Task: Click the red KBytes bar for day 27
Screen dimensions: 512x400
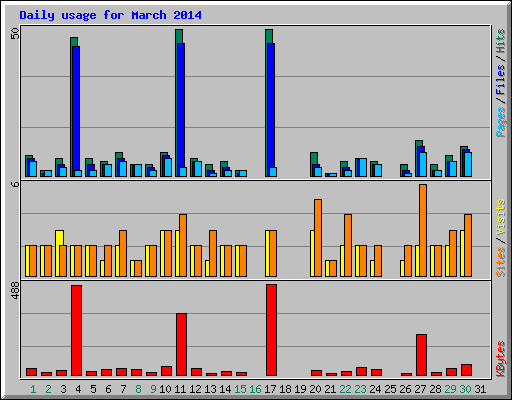Action: [x=421, y=355]
